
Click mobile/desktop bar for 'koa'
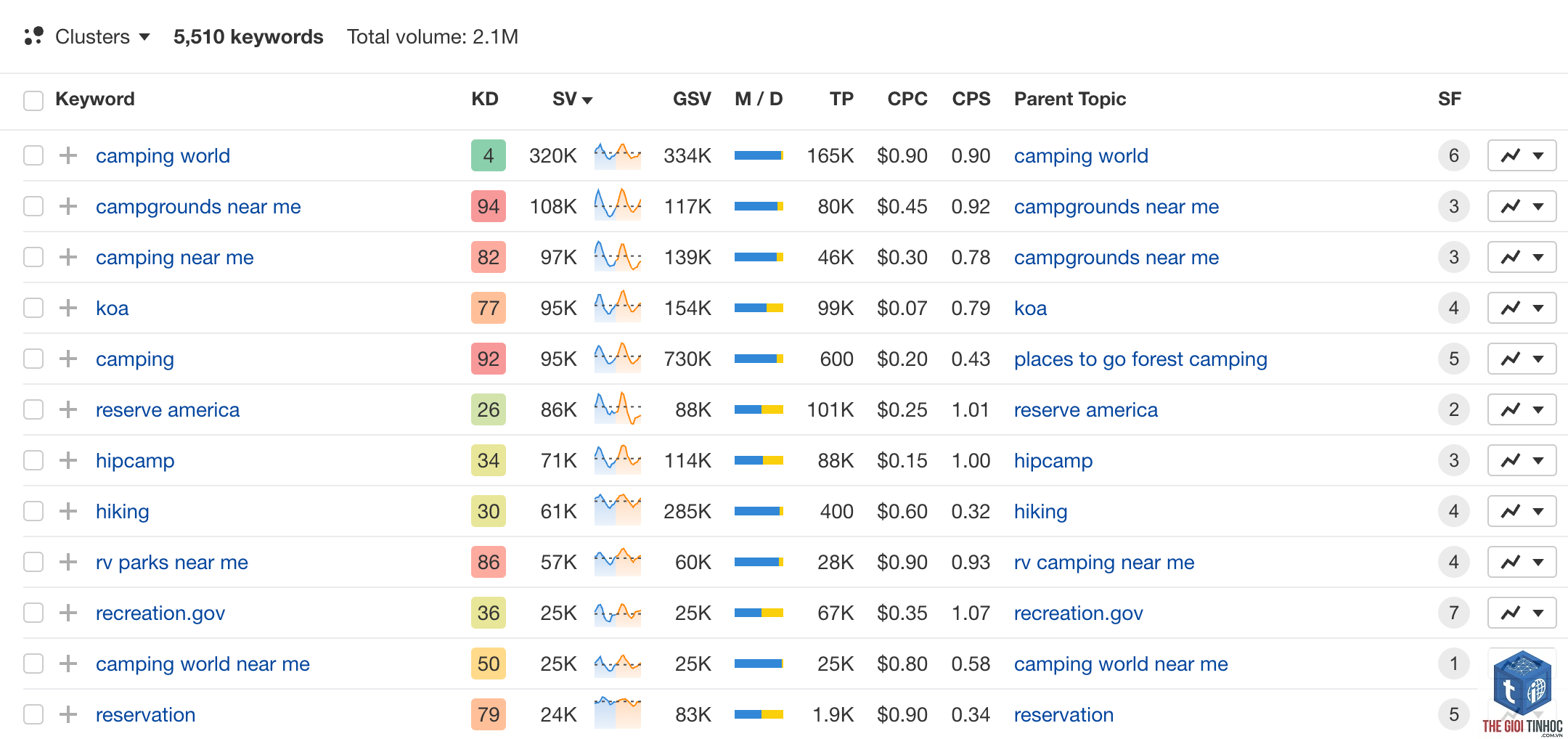759,308
